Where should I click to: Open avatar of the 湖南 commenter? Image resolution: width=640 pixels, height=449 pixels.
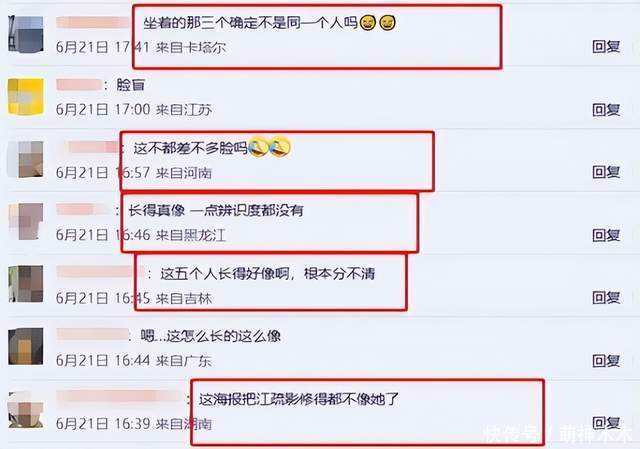pyautogui.click(x=26, y=409)
